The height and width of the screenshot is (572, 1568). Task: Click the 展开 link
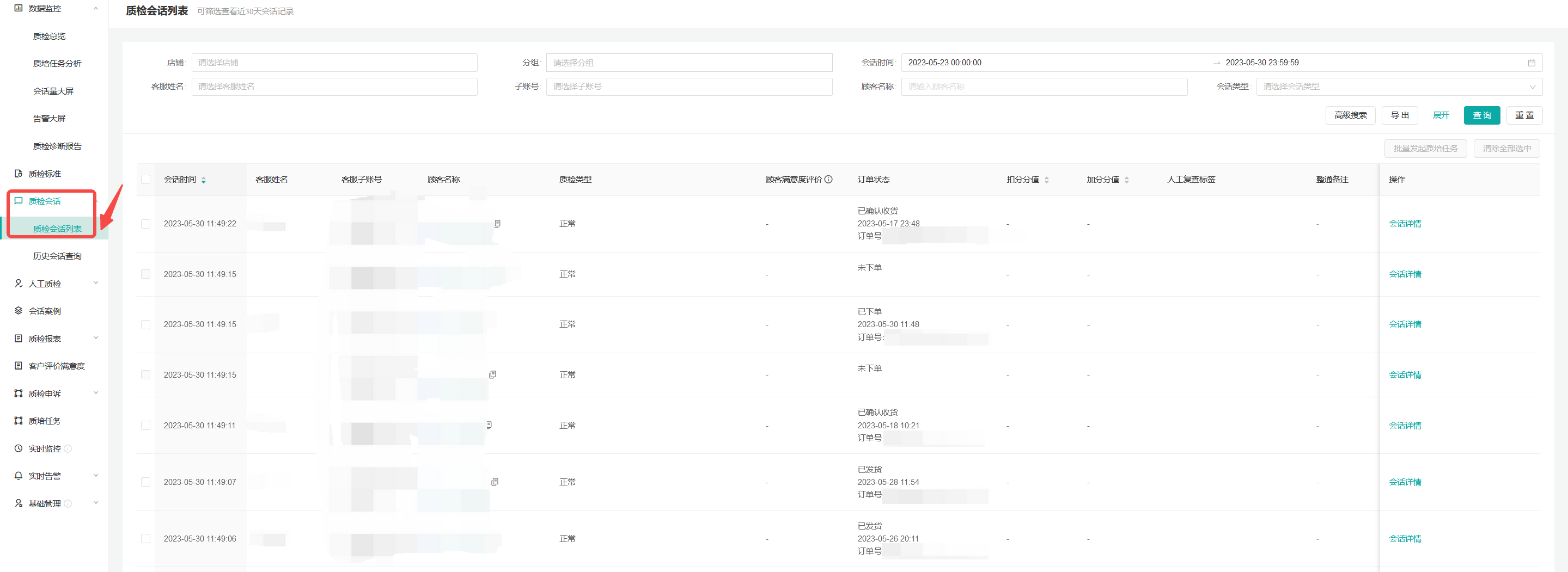[x=1441, y=115]
